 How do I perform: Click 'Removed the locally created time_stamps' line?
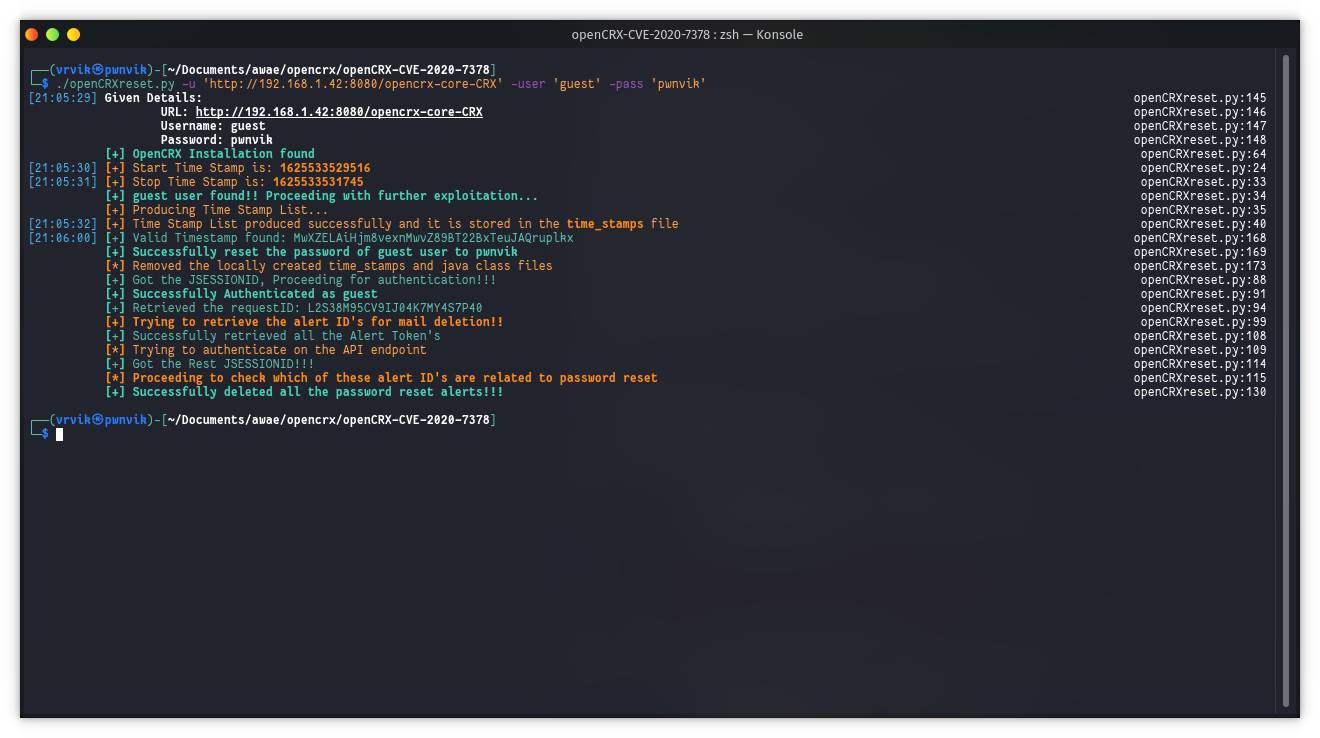pos(329,266)
